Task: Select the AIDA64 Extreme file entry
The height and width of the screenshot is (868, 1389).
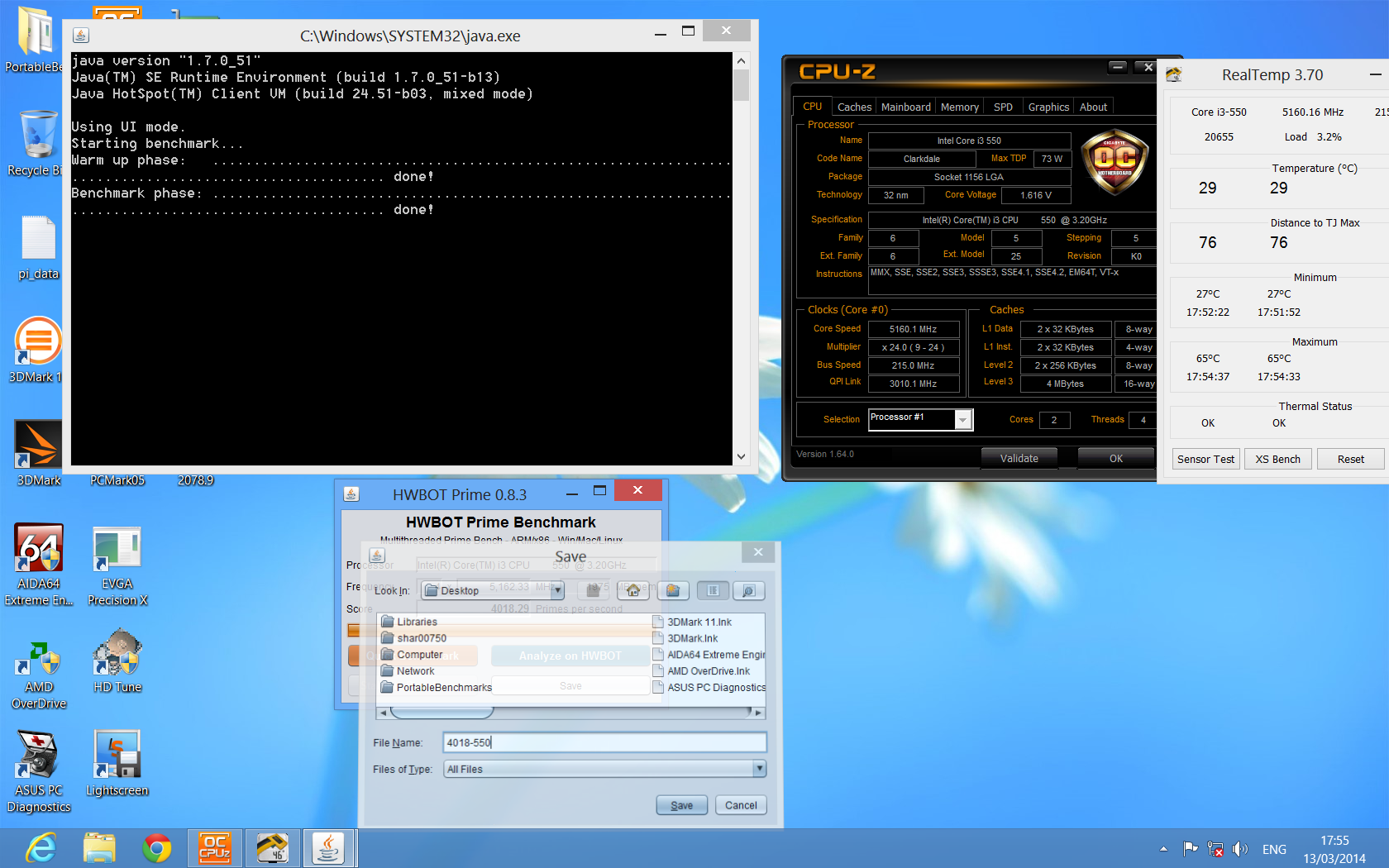Action: (x=709, y=655)
